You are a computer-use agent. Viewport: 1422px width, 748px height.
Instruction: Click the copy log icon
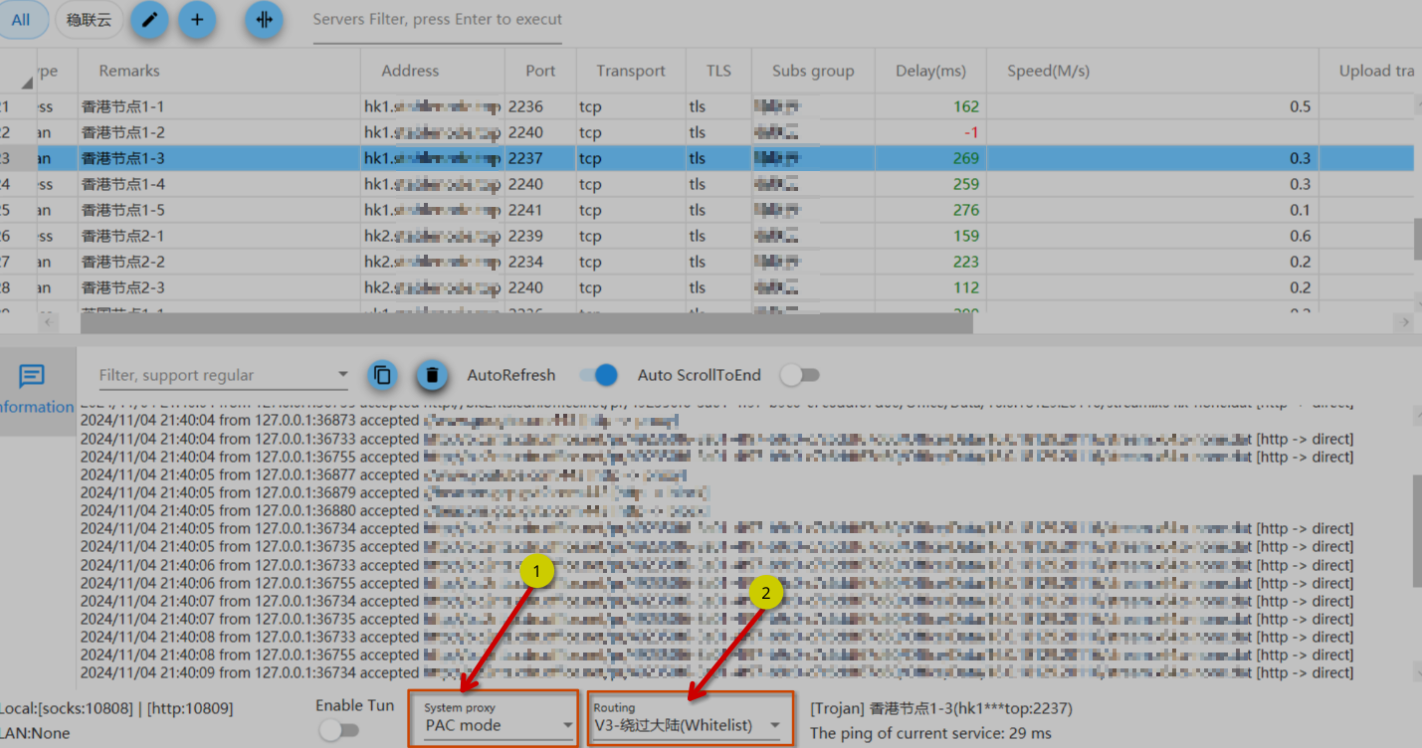point(382,375)
